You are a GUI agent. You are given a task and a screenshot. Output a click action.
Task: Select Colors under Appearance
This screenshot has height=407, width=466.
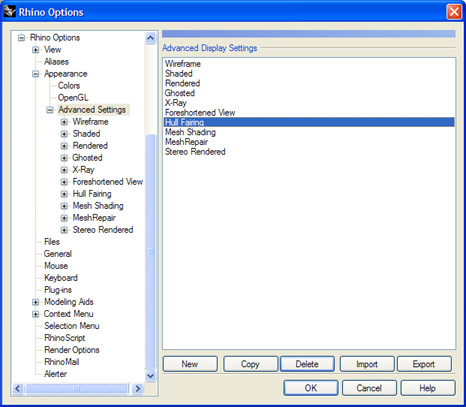[x=69, y=86]
